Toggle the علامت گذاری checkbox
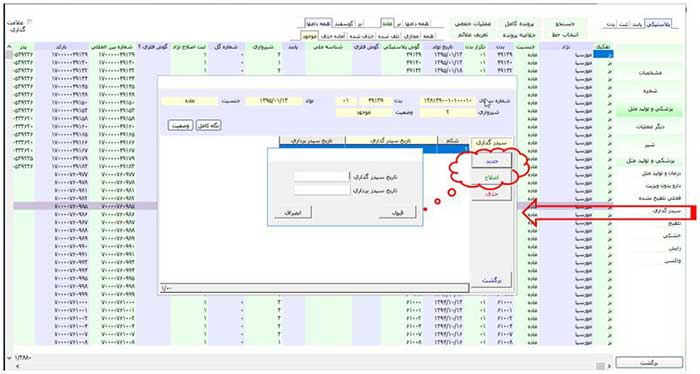This screenshot has height=374, width=700. click(x=30, y=21)
